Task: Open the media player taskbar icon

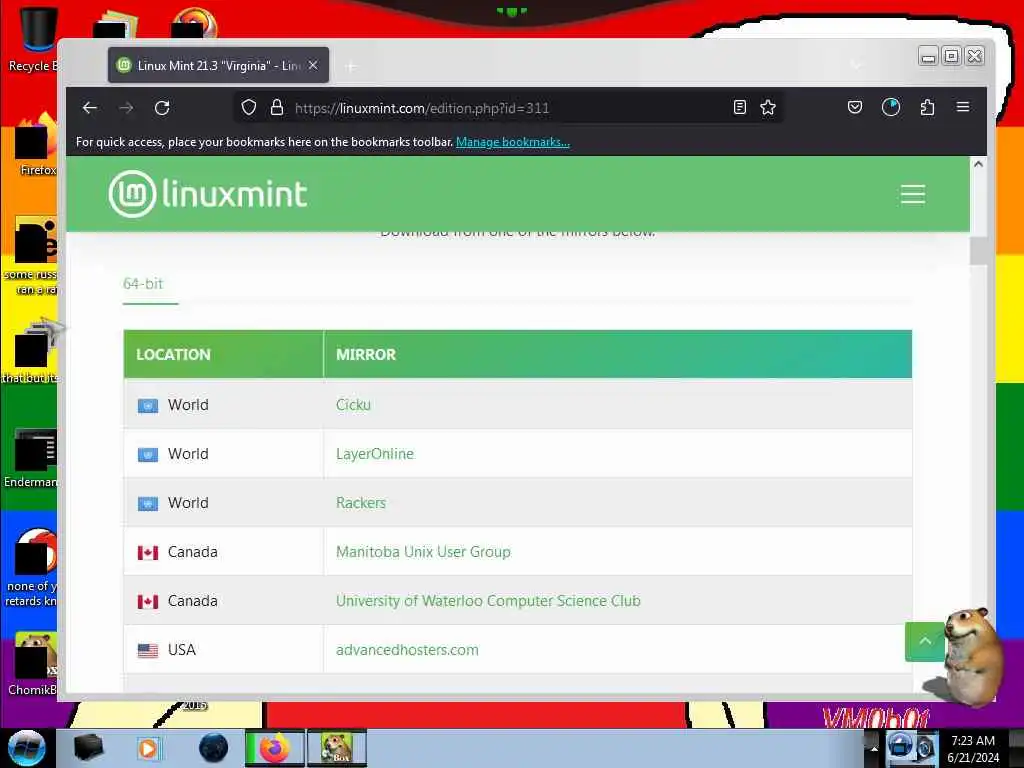Action: pyautogui.click(x=148, y=748)
